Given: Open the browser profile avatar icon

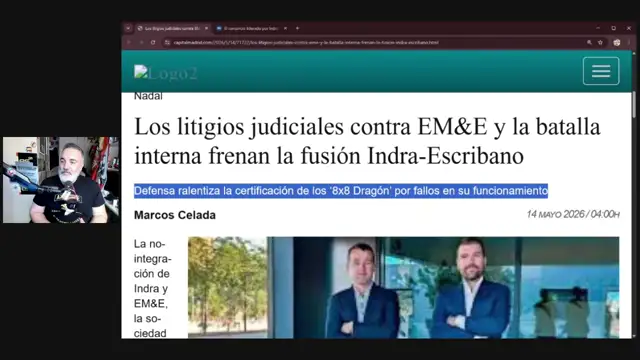Looking at the screenshot, I should 617,42.
